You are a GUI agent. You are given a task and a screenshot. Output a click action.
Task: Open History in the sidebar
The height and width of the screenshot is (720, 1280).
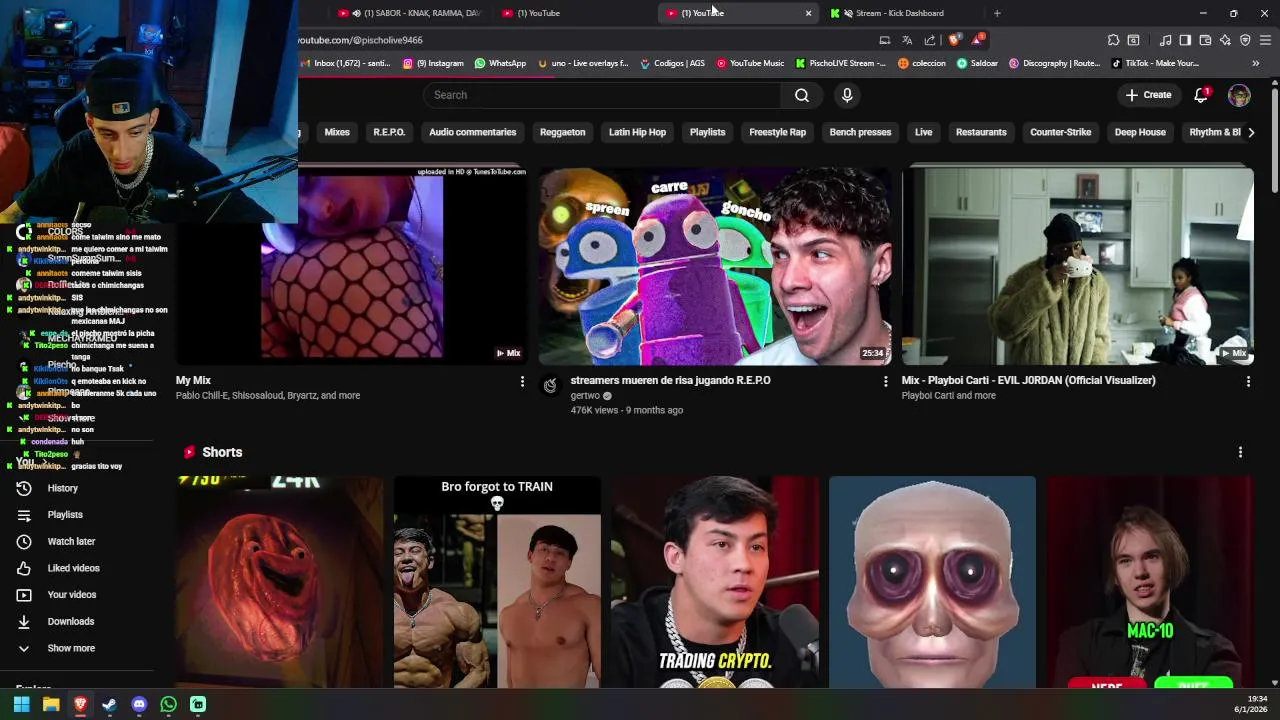point(62,488)
